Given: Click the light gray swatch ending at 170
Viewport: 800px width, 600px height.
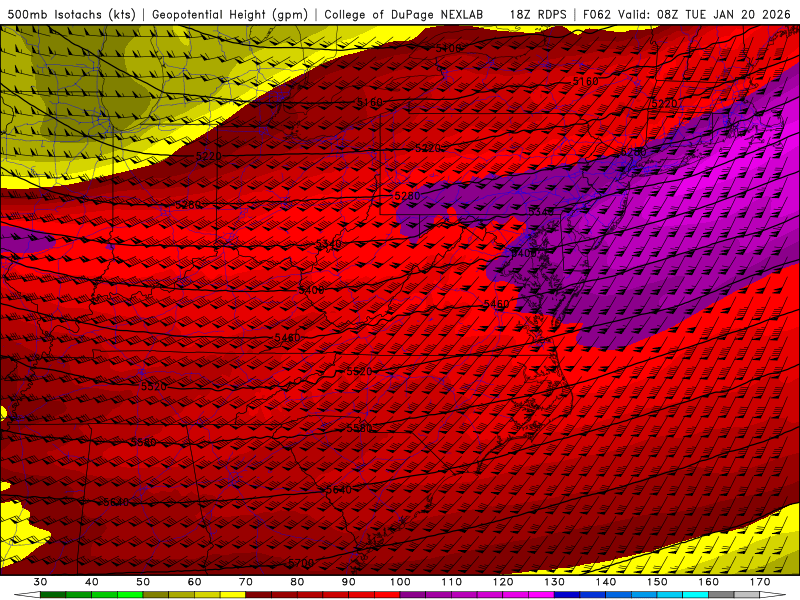Looking at the screenshot, I should tap(747, 594).
